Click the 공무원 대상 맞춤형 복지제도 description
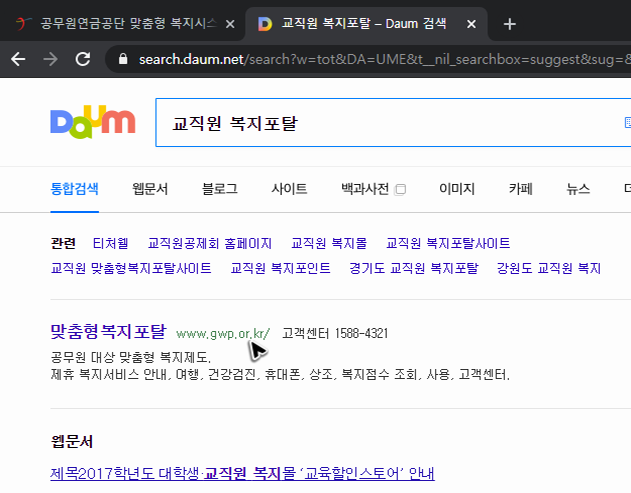This screenshot has width=631, height=493. [x=131, y=357]
